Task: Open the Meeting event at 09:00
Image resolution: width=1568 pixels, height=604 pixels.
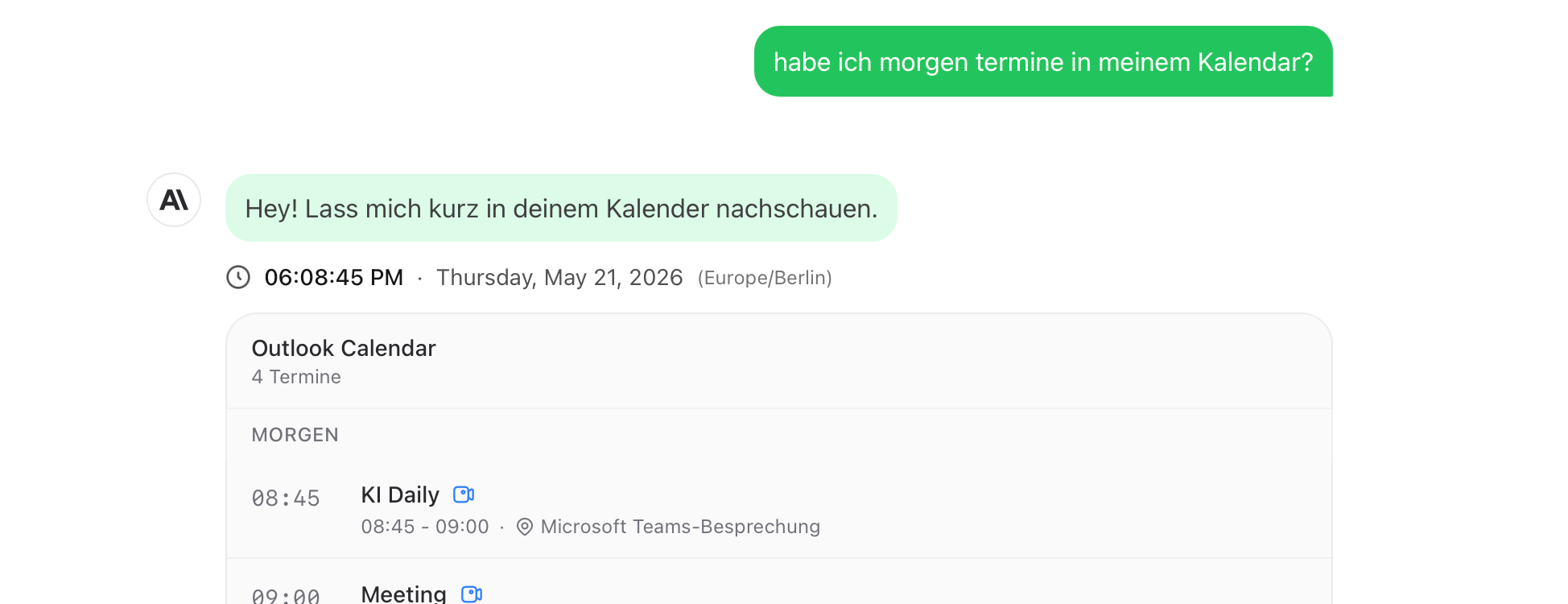Action: click(x=403, y=594)
